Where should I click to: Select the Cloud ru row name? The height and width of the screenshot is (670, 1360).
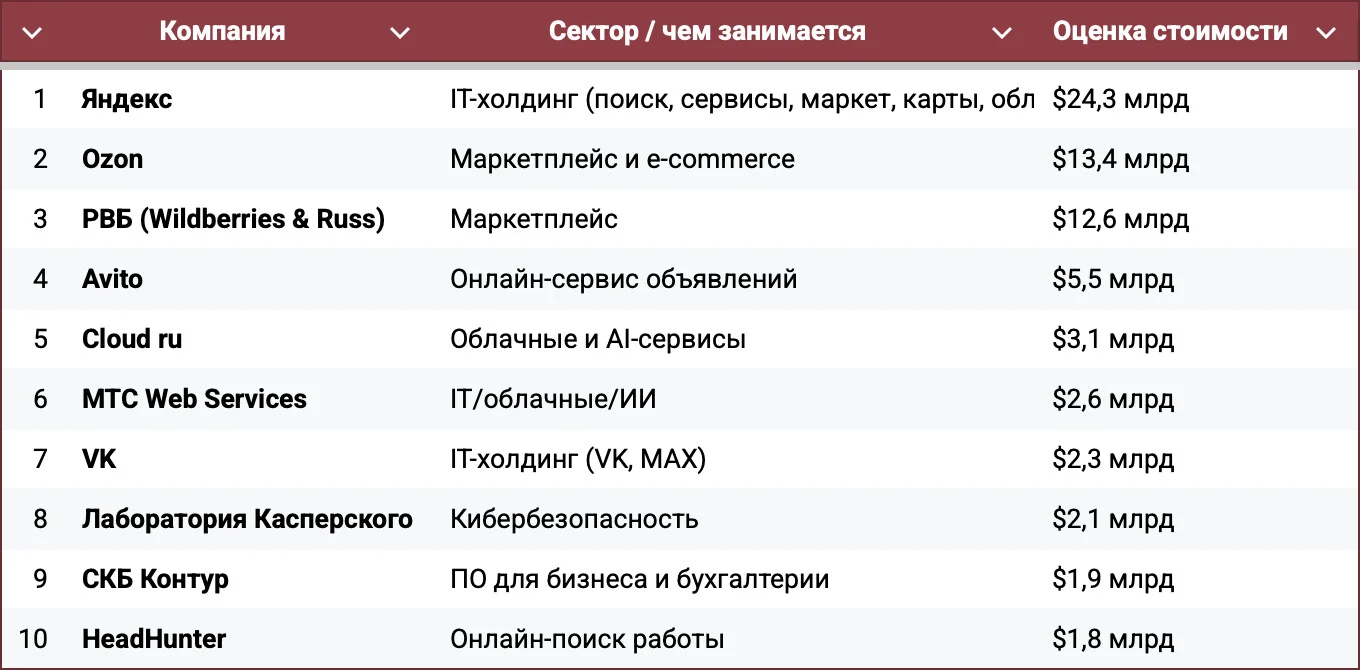coord(132,339)
